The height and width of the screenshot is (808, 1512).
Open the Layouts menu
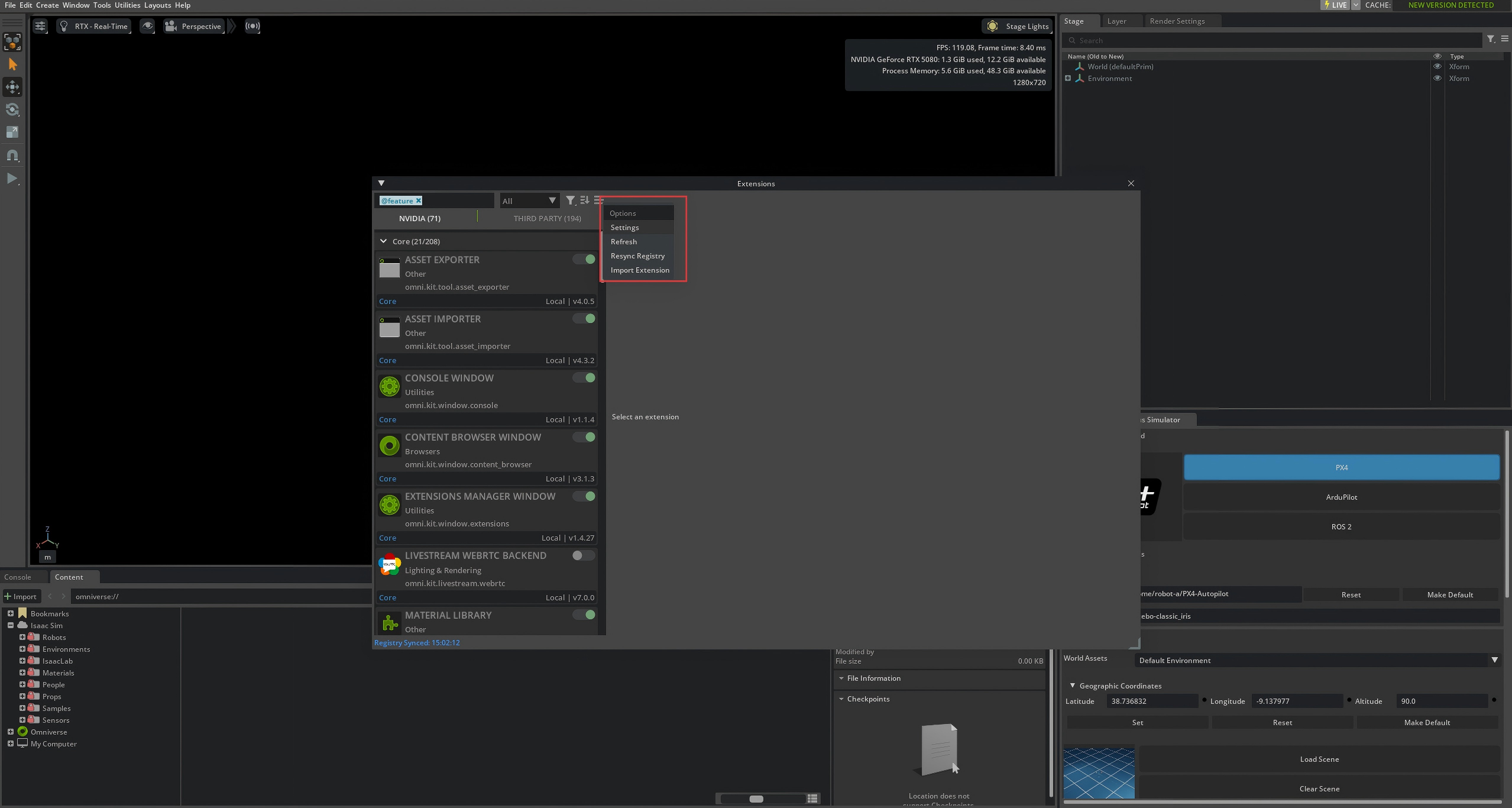point(157,5)
